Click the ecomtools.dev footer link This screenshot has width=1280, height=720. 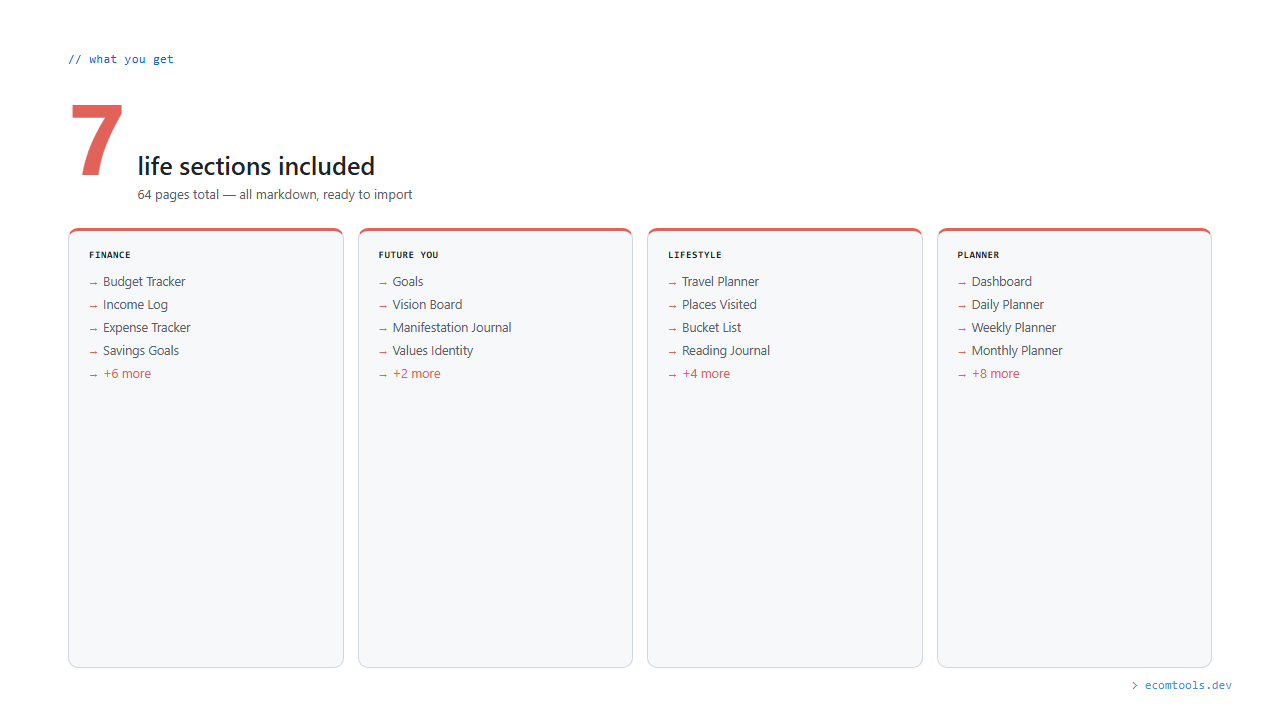[x=1188, y=686]
